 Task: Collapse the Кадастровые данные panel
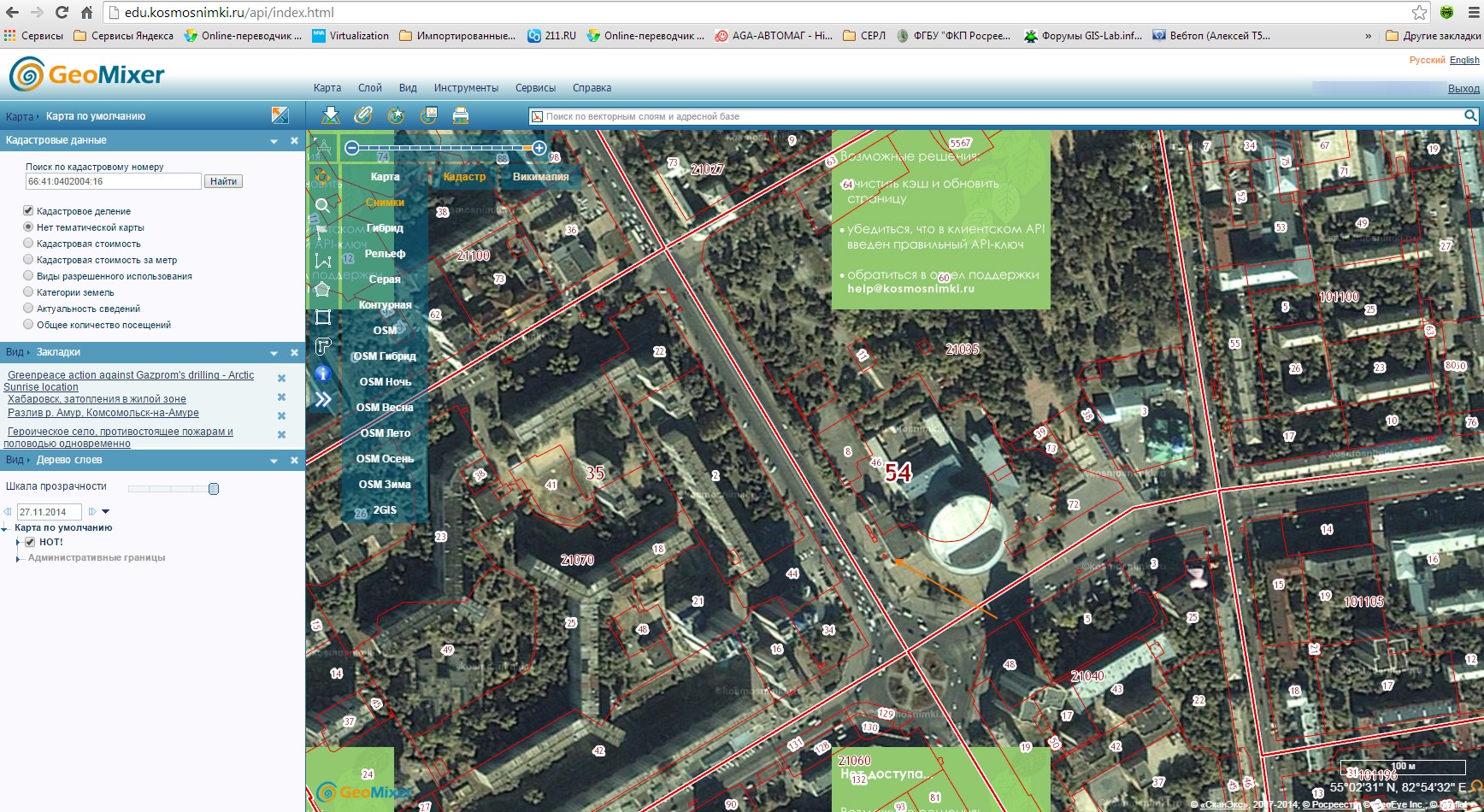pyautogui.click(x=274, y=141)
